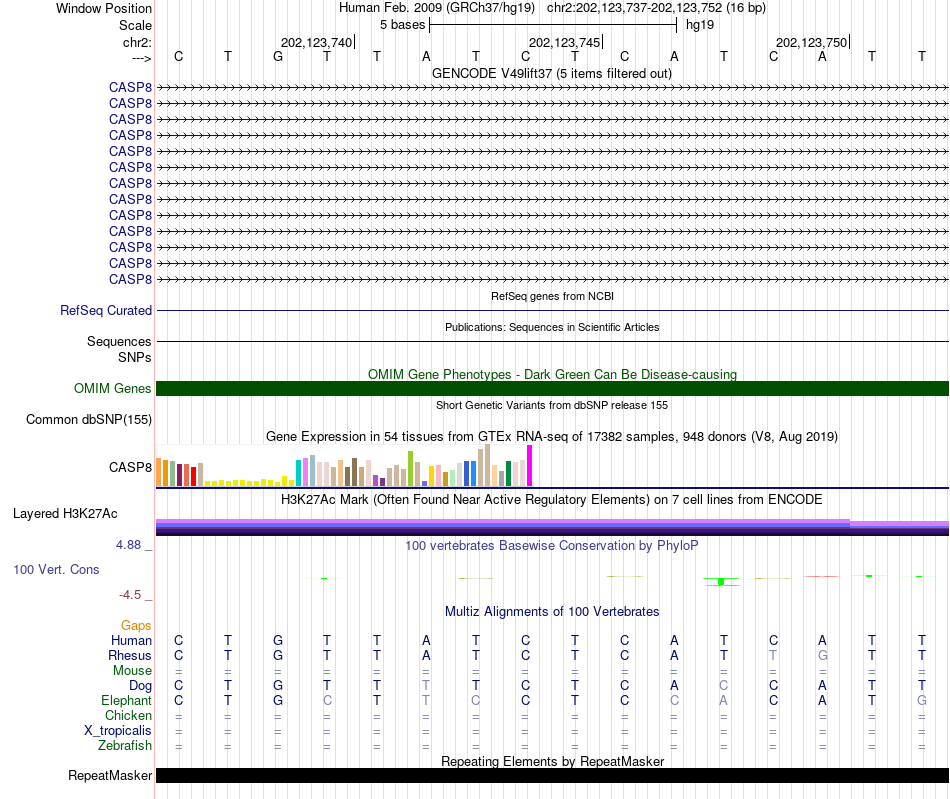Click the Zebrafish species label
This screenshot has height=799, width=950.
tap(125, 745)
